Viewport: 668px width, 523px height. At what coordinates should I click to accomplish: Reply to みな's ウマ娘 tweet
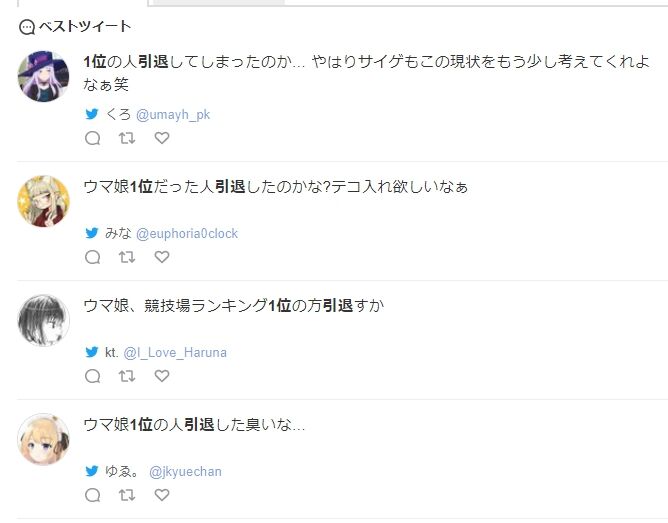tap(93, 258)
